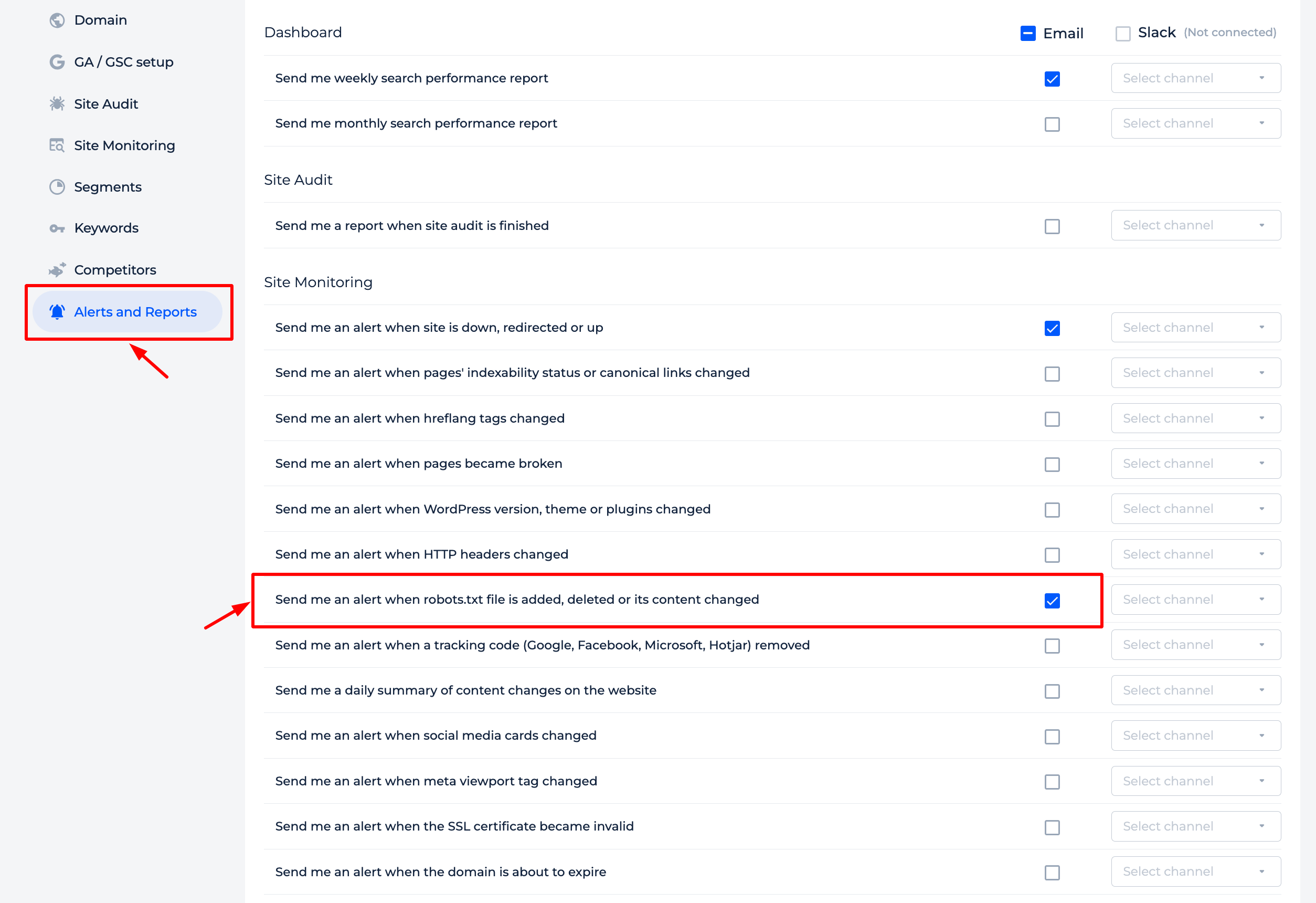This screenshot has width=1316, height=903.
Task: Disable site down alert email notification
Action: (1052, 328)
